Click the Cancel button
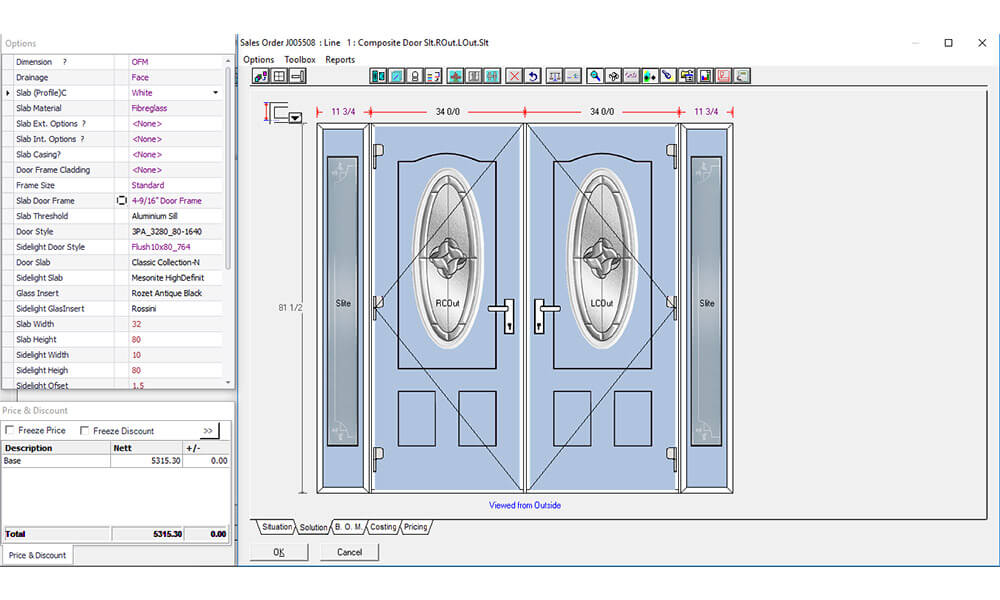This screenshot has height=600, width=1000. (x=349, y=551)
